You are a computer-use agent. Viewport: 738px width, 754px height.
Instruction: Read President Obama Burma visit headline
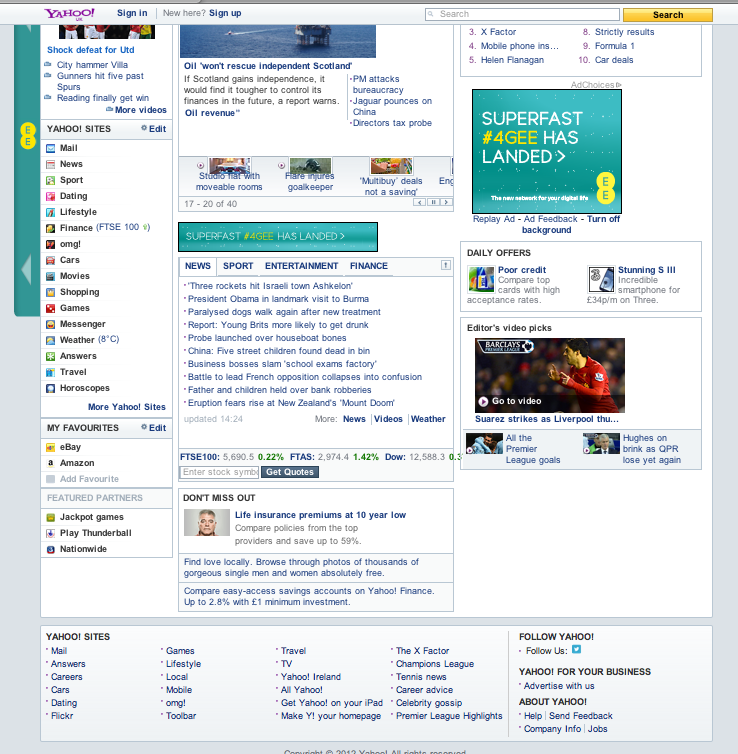coord(278,299)
